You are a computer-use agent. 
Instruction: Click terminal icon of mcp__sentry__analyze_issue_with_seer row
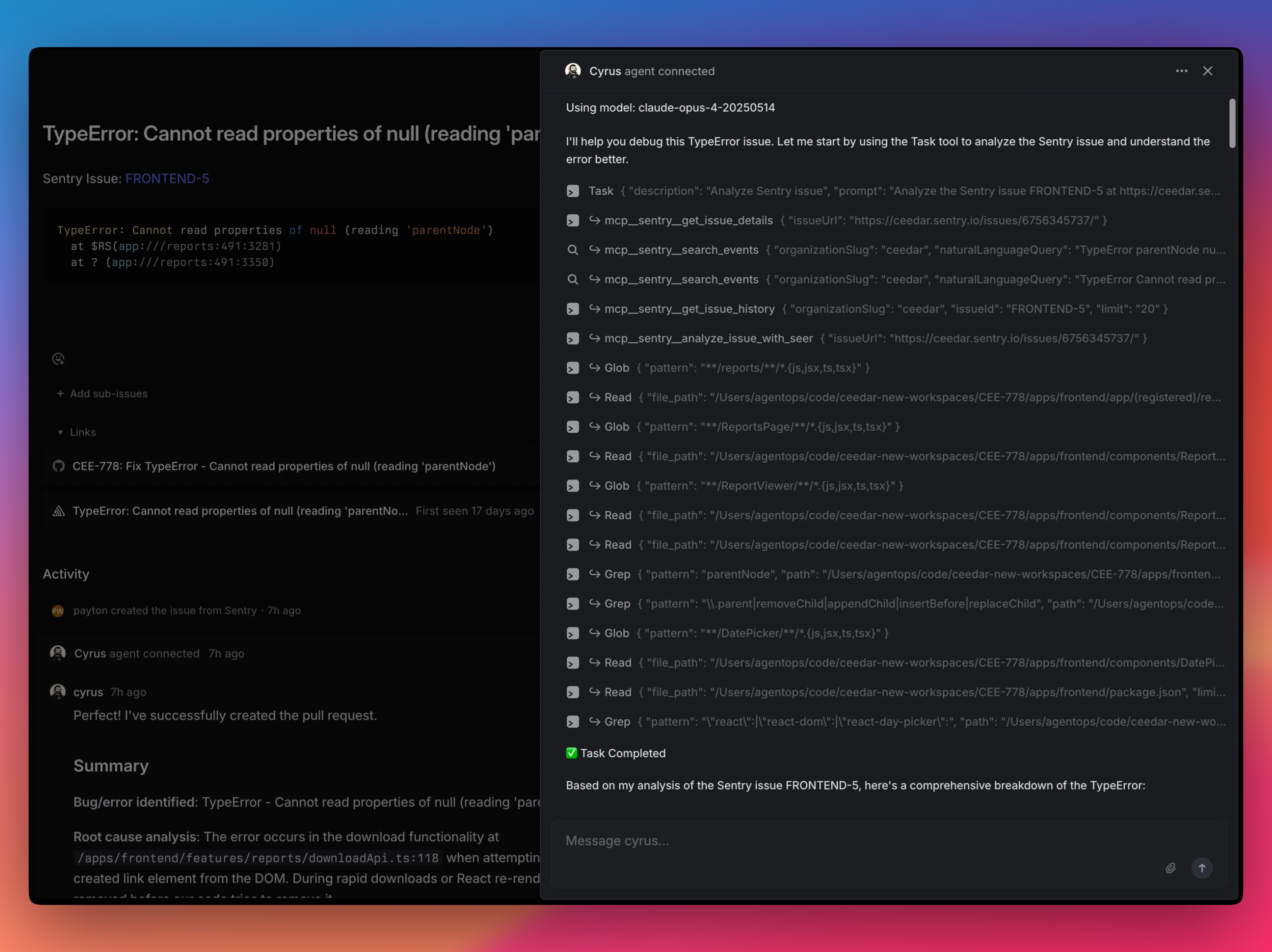pyautogui.click(x=573, y=338)
